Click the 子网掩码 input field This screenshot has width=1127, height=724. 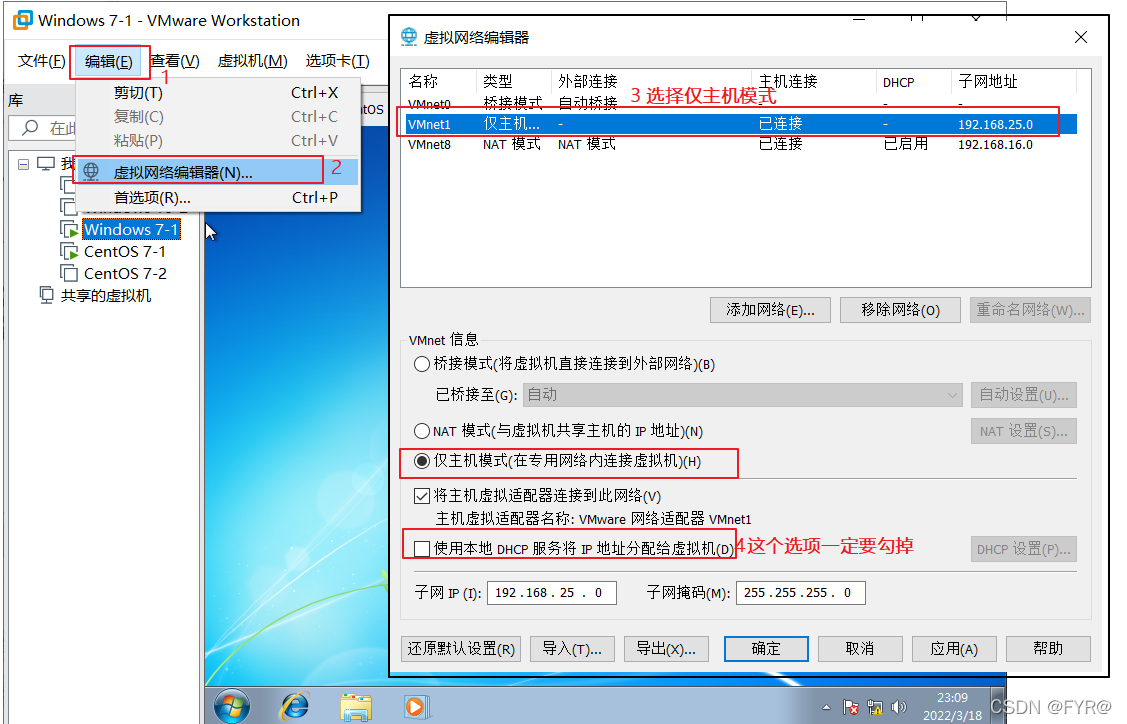[800, 593]
